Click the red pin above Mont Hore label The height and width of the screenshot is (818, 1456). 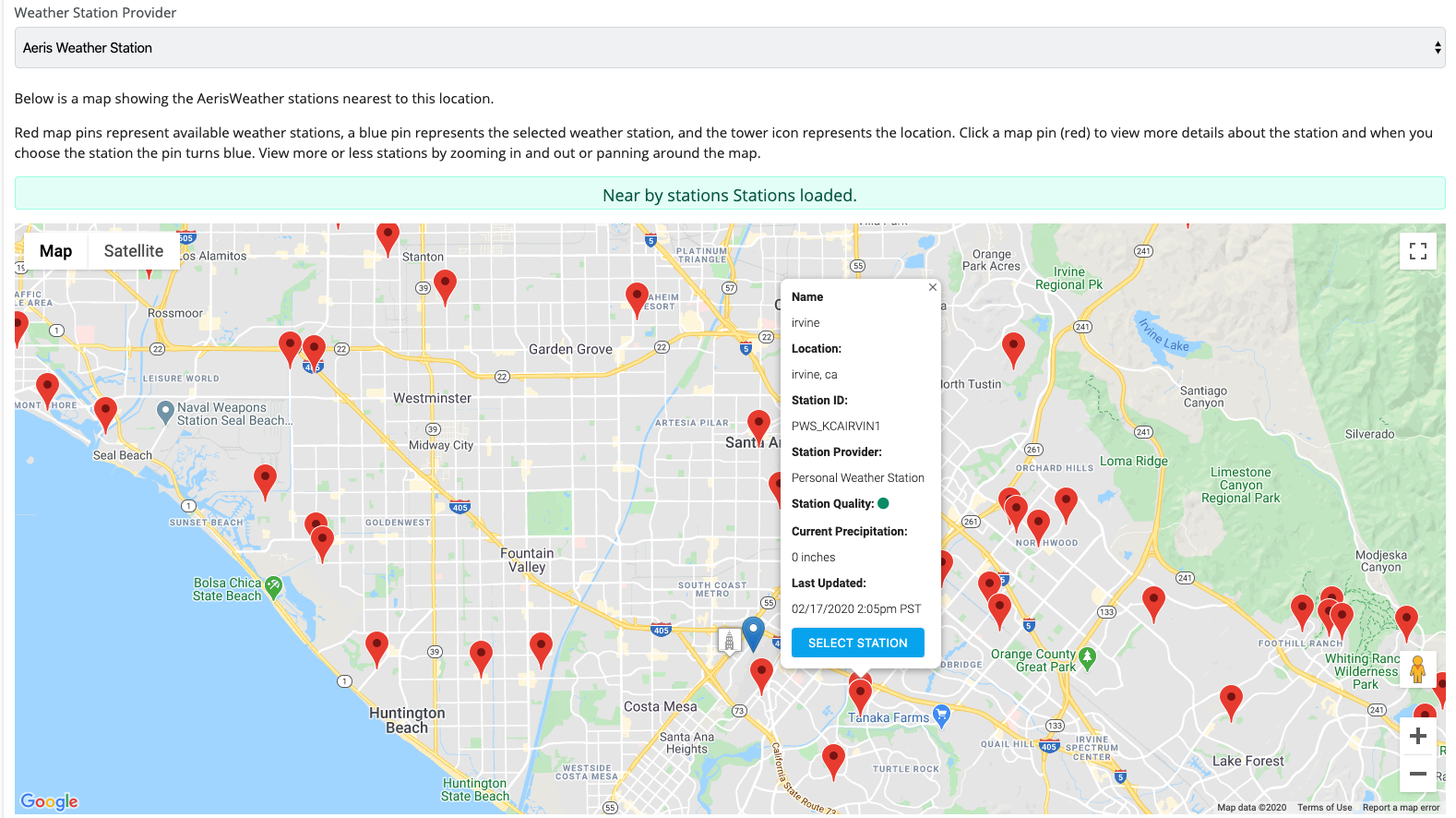point(48,391)
